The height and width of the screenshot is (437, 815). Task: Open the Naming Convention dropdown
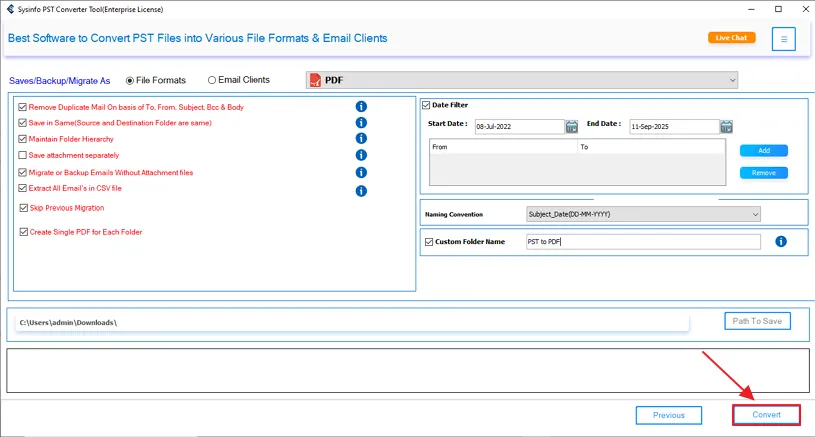643,214
